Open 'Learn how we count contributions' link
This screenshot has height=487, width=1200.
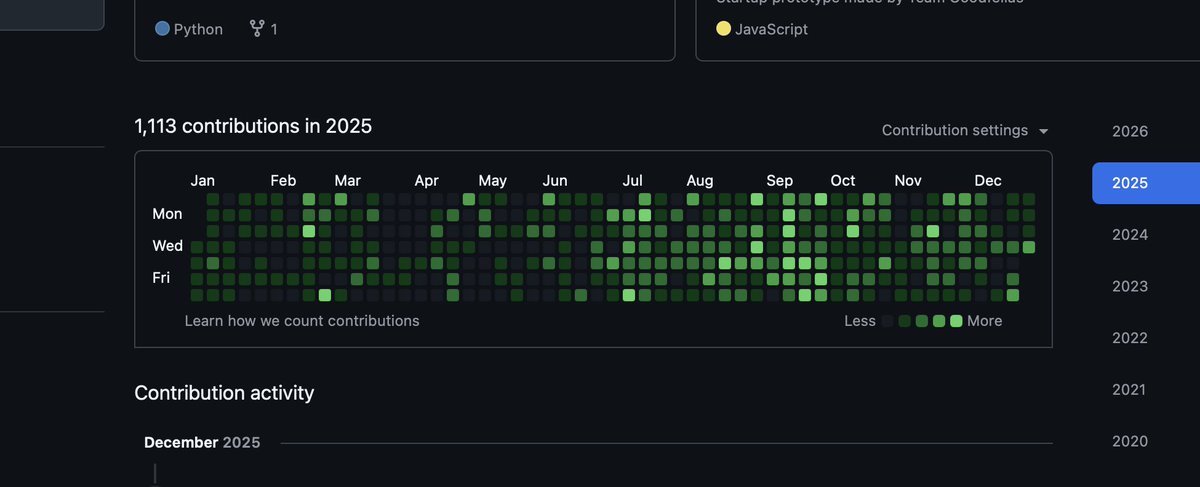tap(302, 321)
